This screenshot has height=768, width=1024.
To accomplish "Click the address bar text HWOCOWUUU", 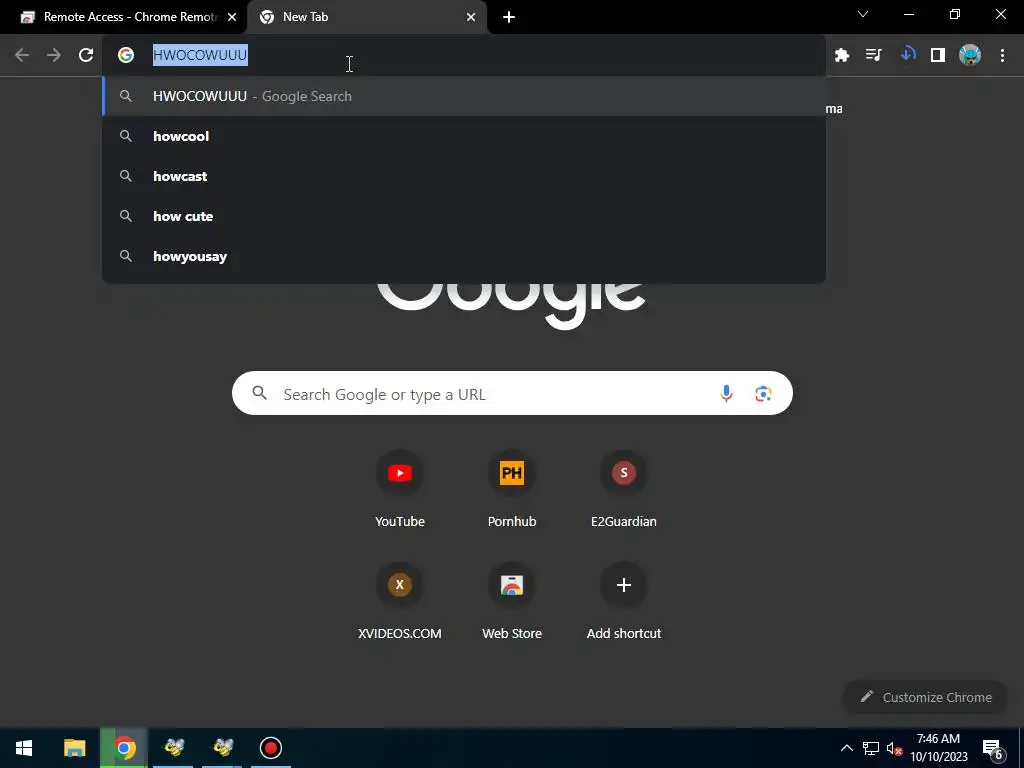I will point(200,55).
